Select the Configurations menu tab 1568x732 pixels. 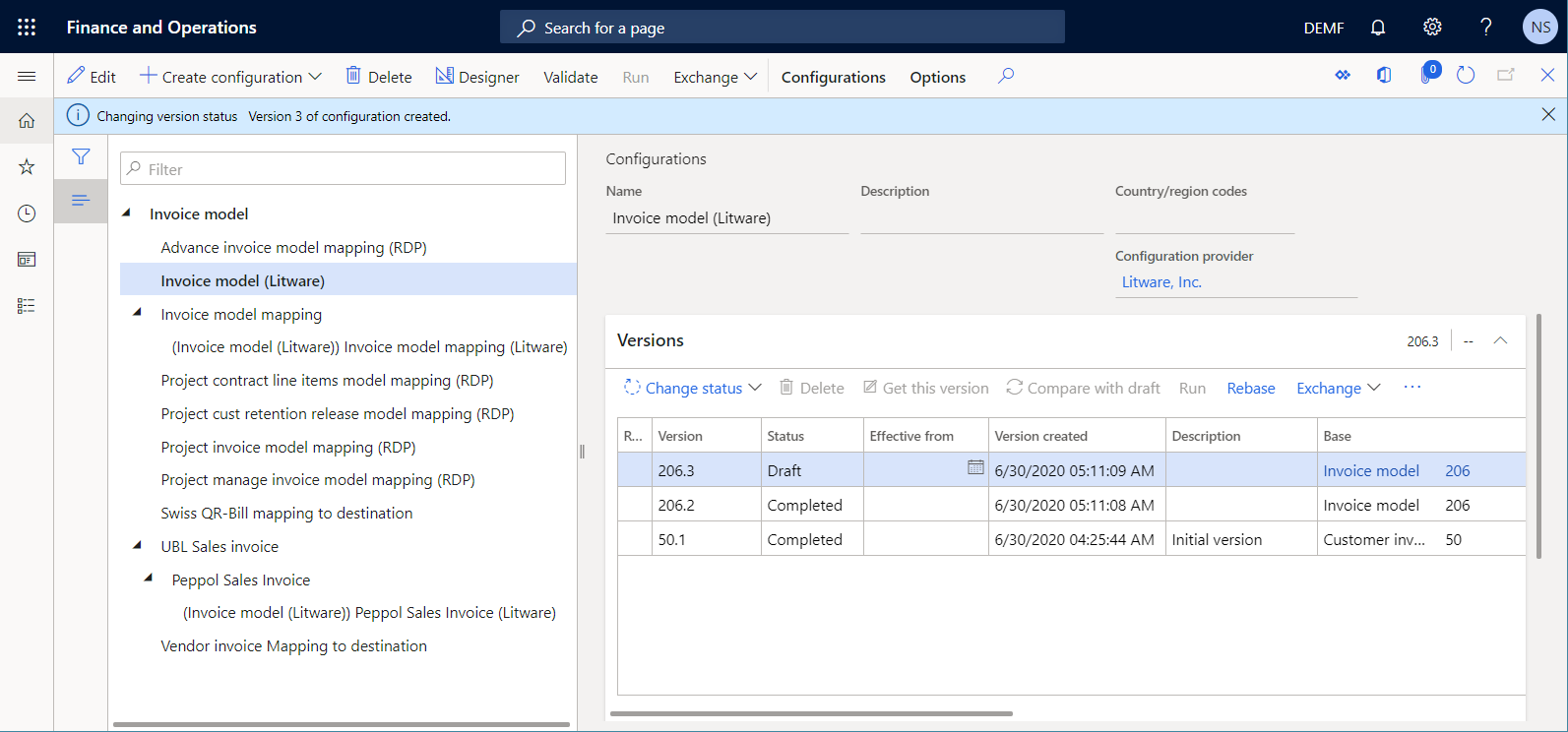(x=833, y=77)
